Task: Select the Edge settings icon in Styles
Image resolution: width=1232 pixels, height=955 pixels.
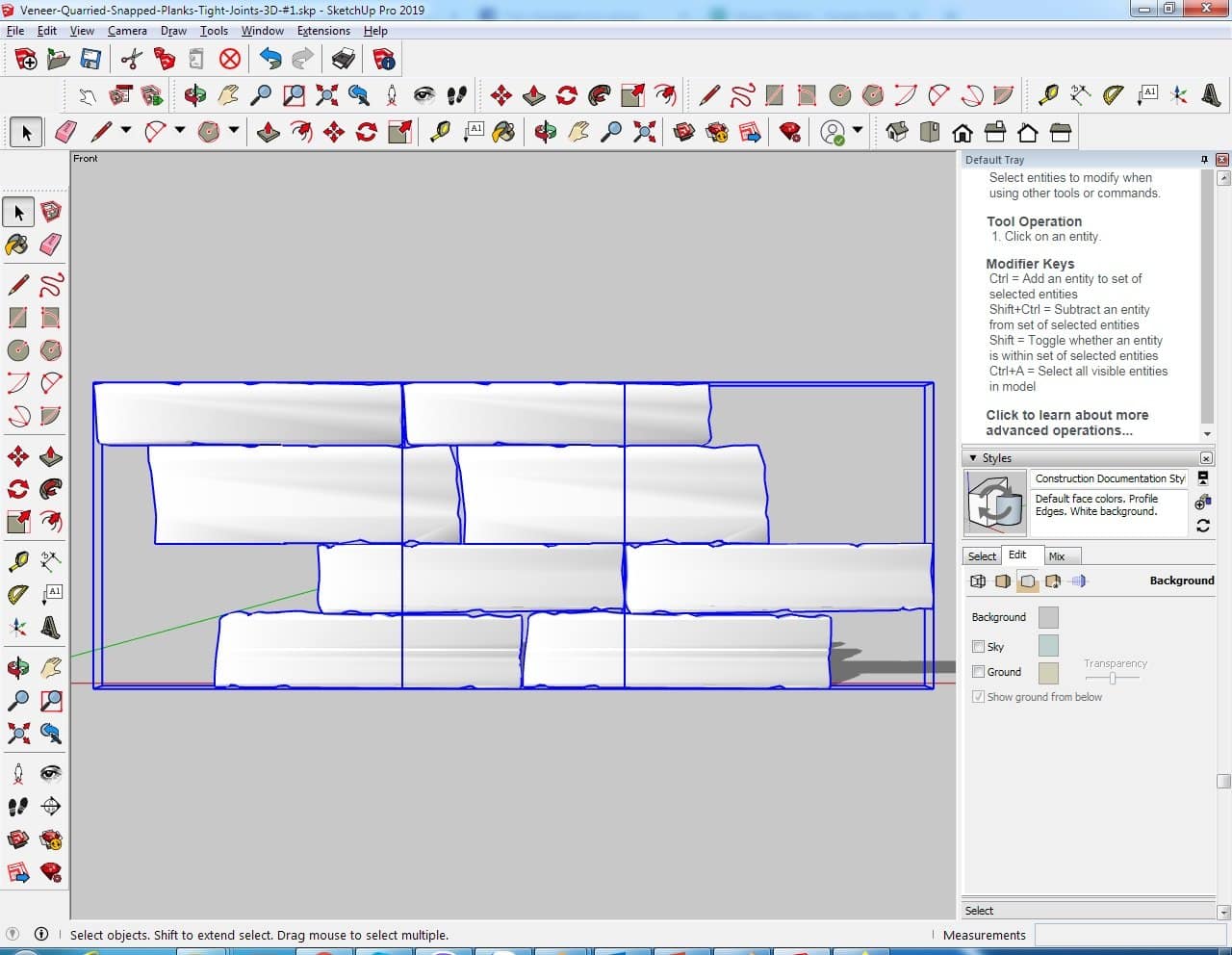Action: click(x=978, y=581)
